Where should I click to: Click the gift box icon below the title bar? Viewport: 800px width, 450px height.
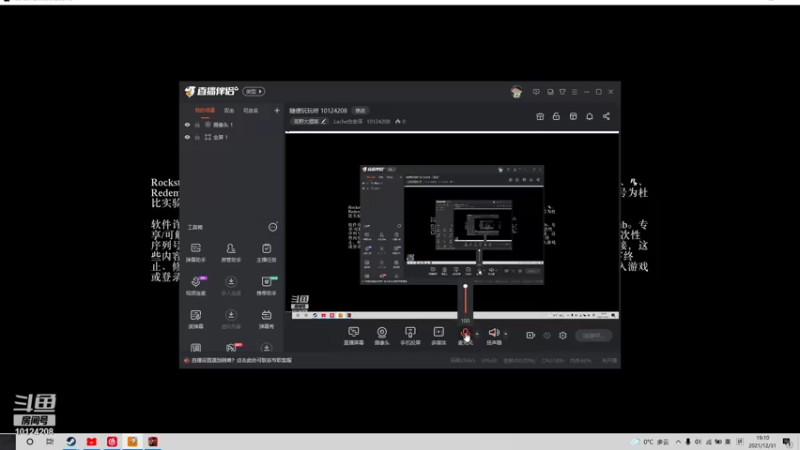click(x=540, y=116)
